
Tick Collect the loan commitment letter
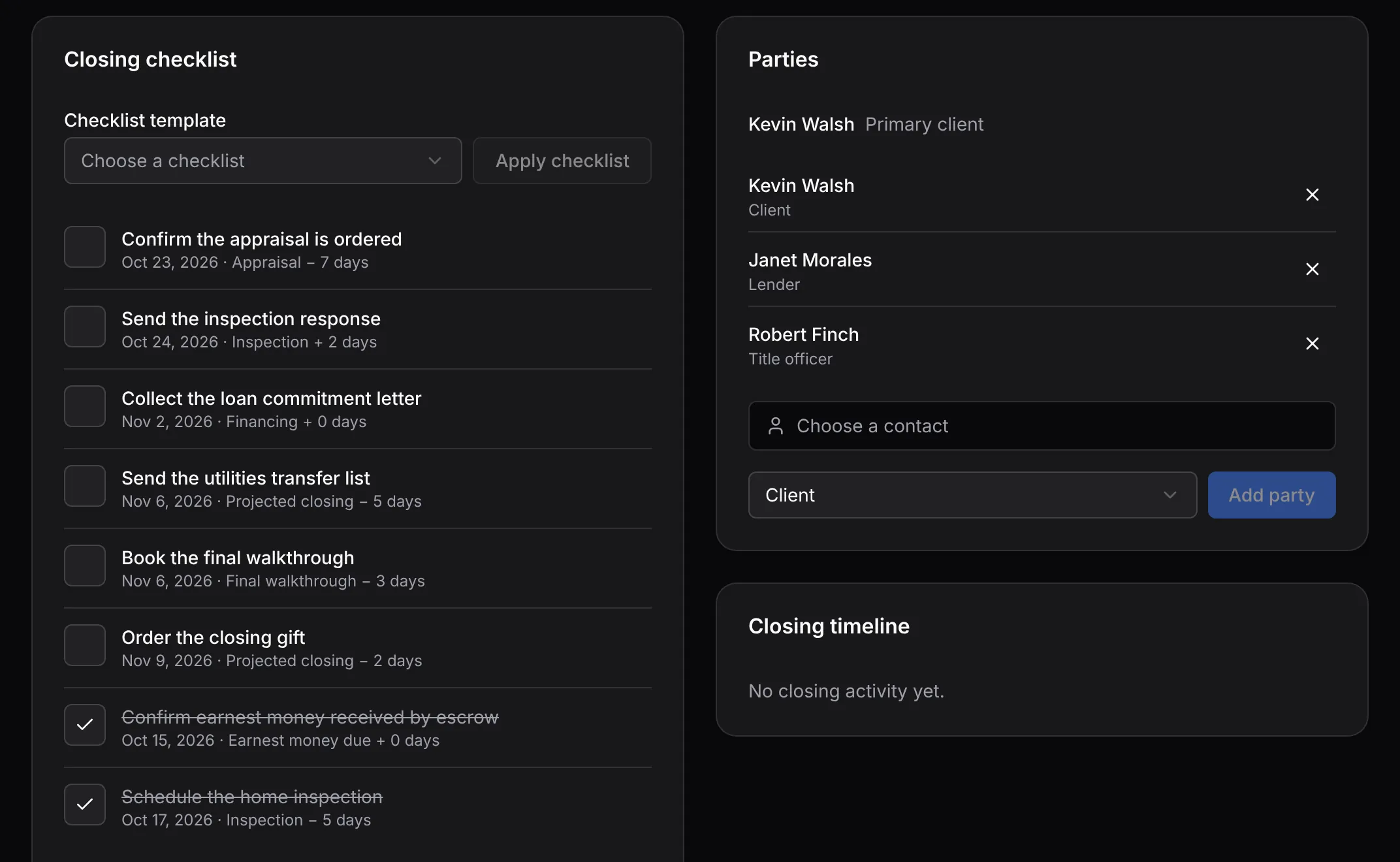[85, 406]
